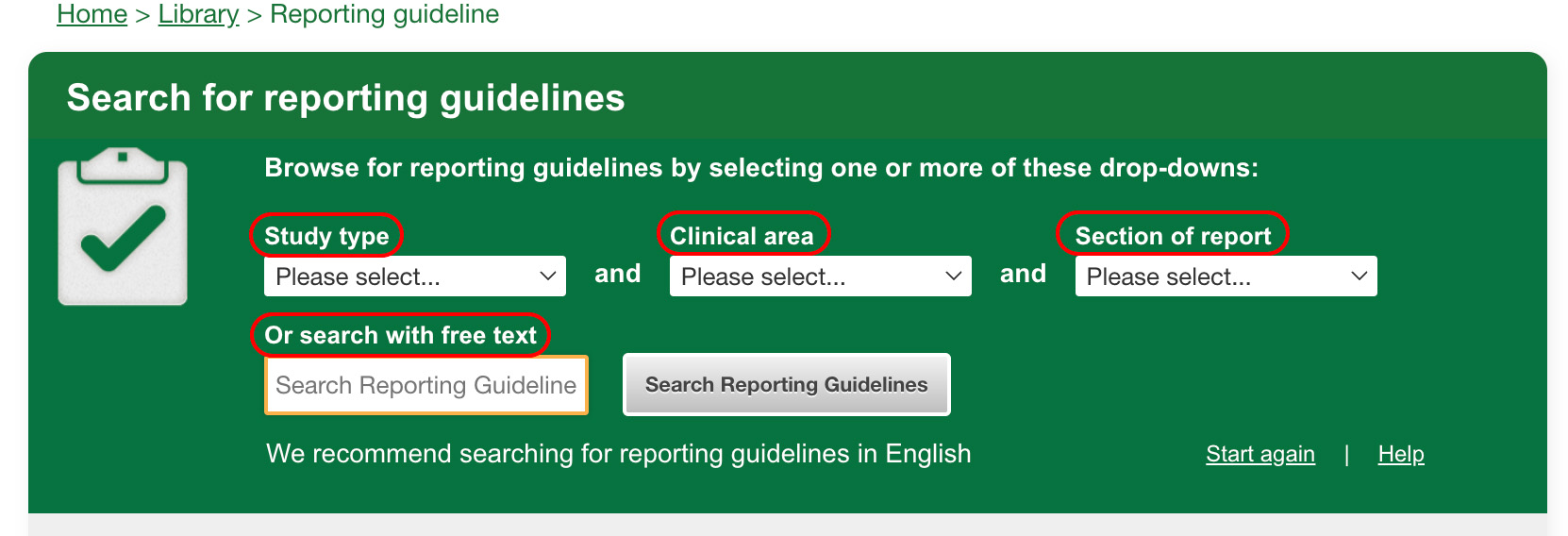Image resolution: width=1568 pixels, height=536 pixels.
Task: Click the "and" between Study type and Clinical area
Action: 617,274
